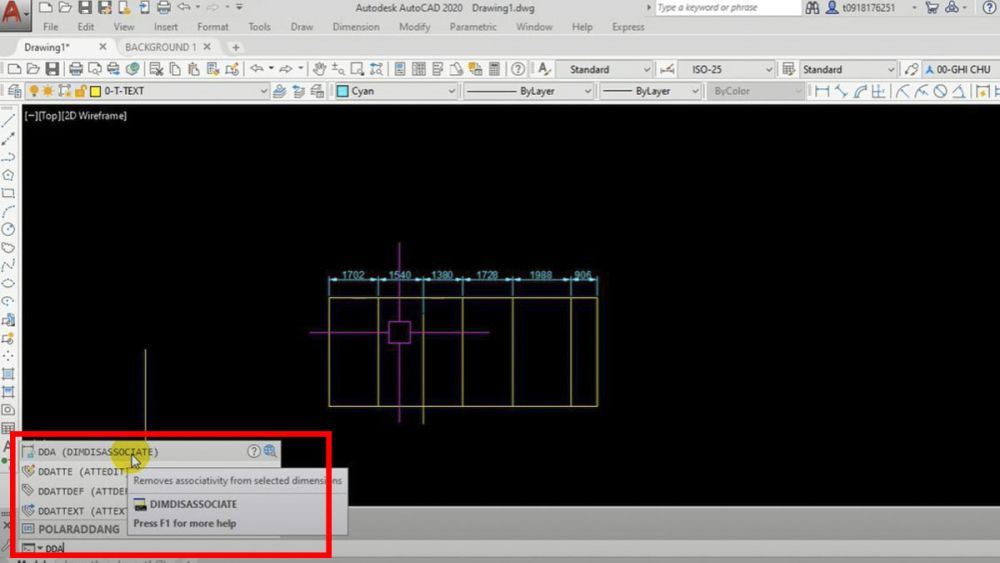The image size is (1000, 563).
Task: Select the Circle draw tool
Action: tap(8, 230)
